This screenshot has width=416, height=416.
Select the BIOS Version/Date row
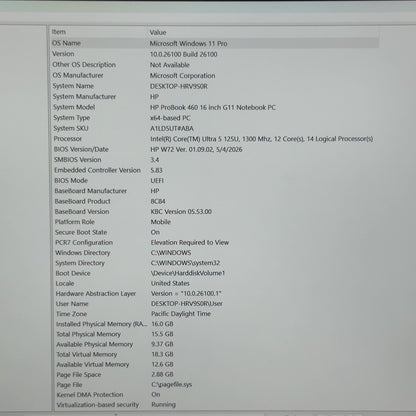214,149
